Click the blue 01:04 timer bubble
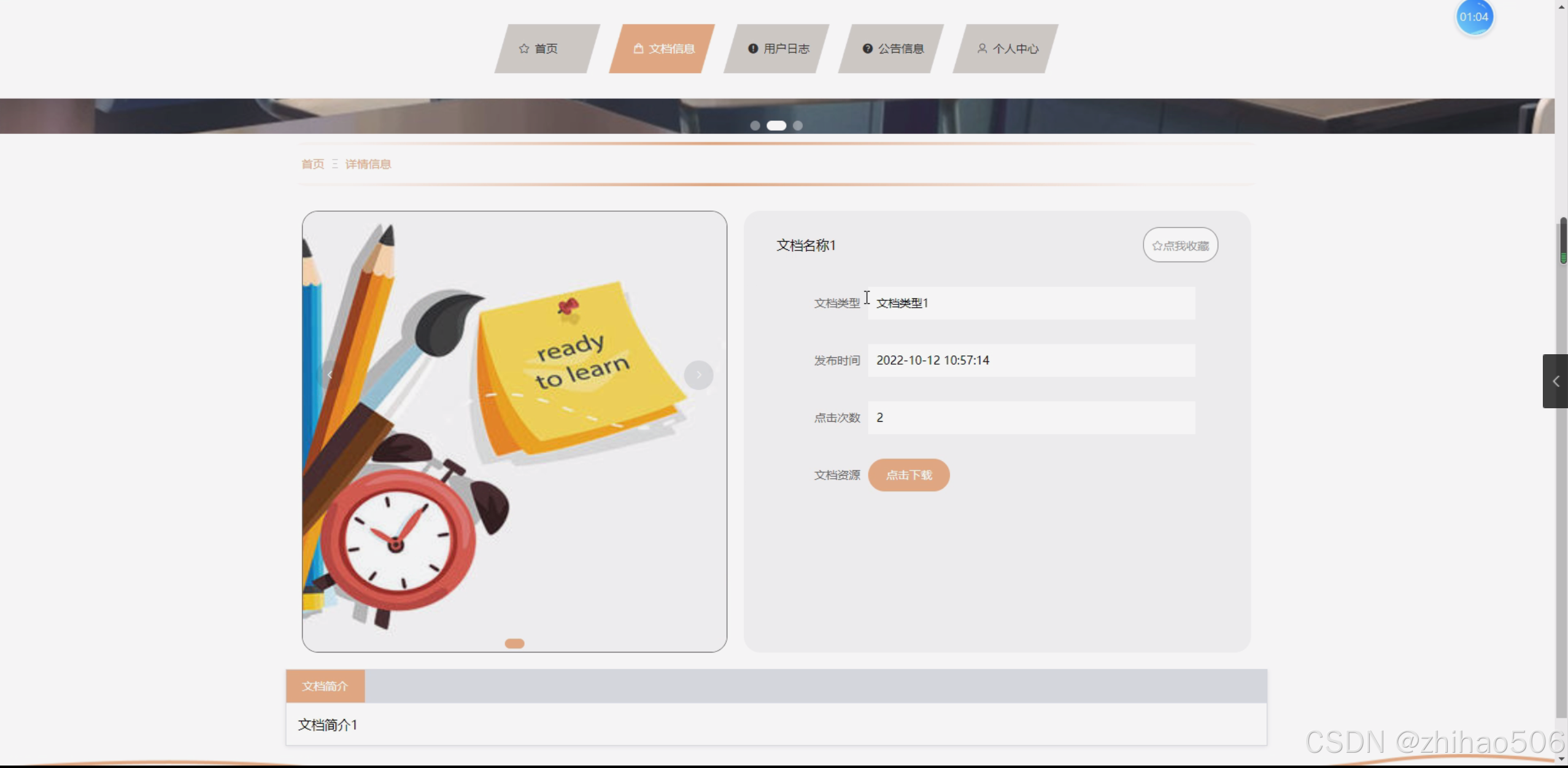This screenshot has width=1568, height=768. (x=1474, y=17)
